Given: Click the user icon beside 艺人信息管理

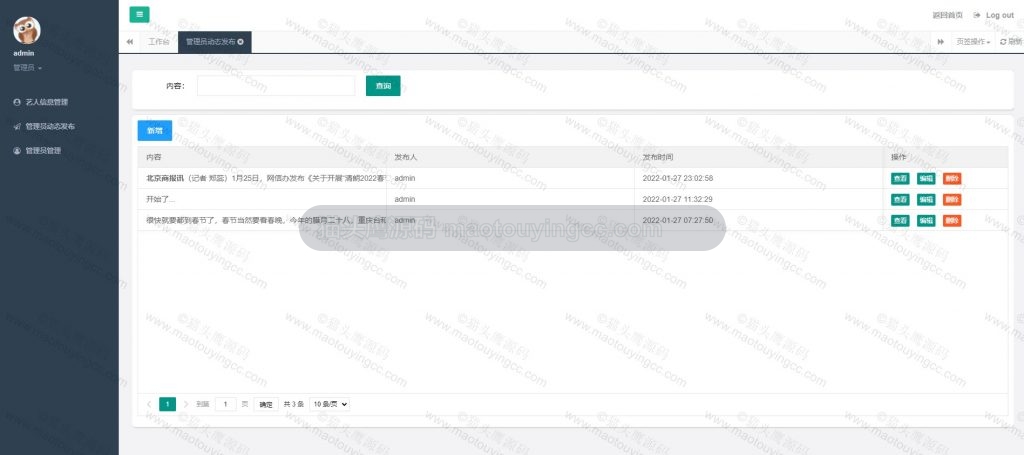Looking at the screenshot, I should click(x=17, y=102).
